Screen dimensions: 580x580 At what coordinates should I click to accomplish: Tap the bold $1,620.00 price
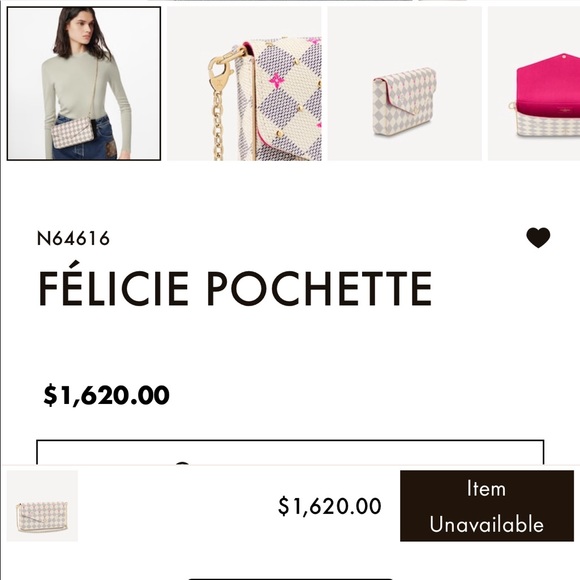point(107,395)
